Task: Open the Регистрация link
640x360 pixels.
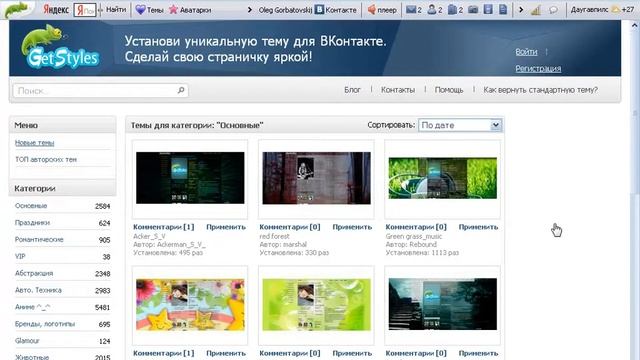Action: pyautogui.click(x=538, y=69)
